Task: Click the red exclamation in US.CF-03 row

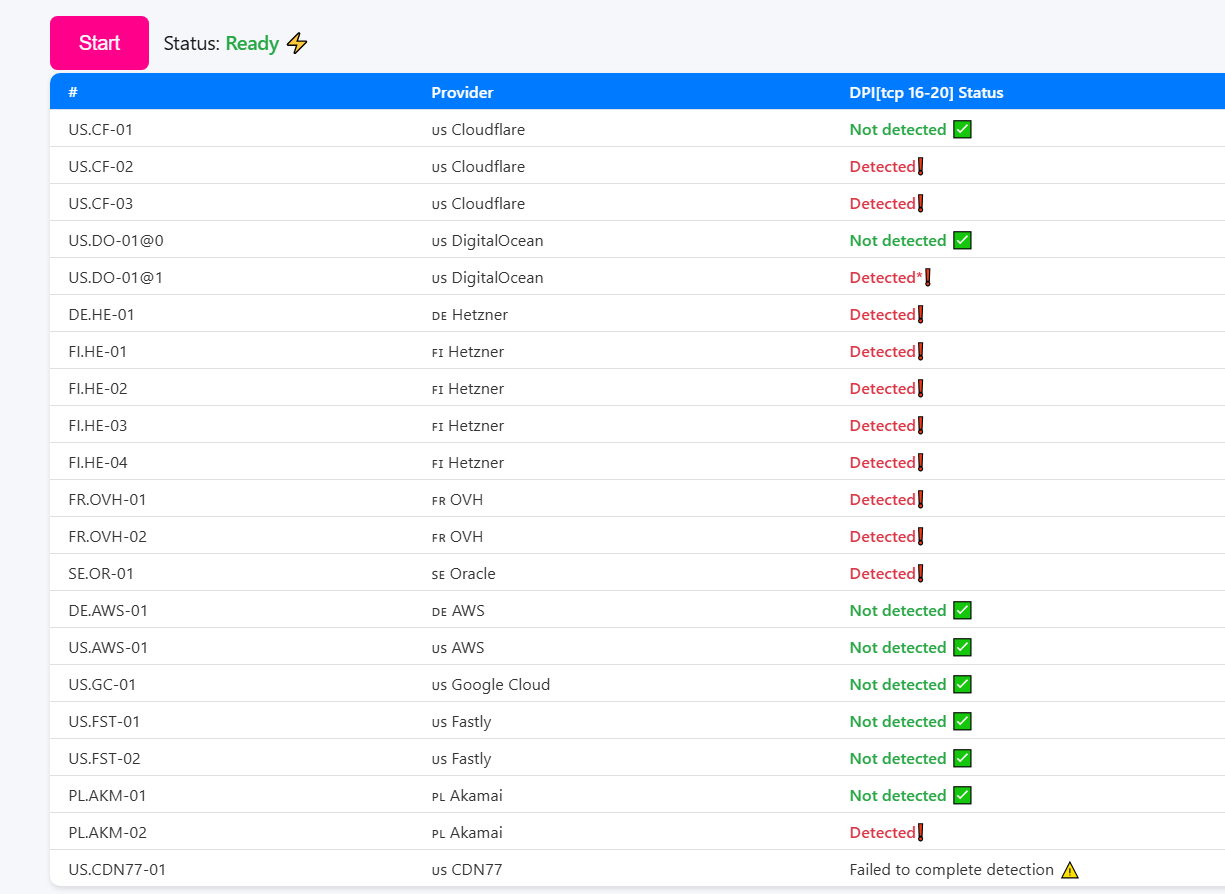Action: (920, 203)
